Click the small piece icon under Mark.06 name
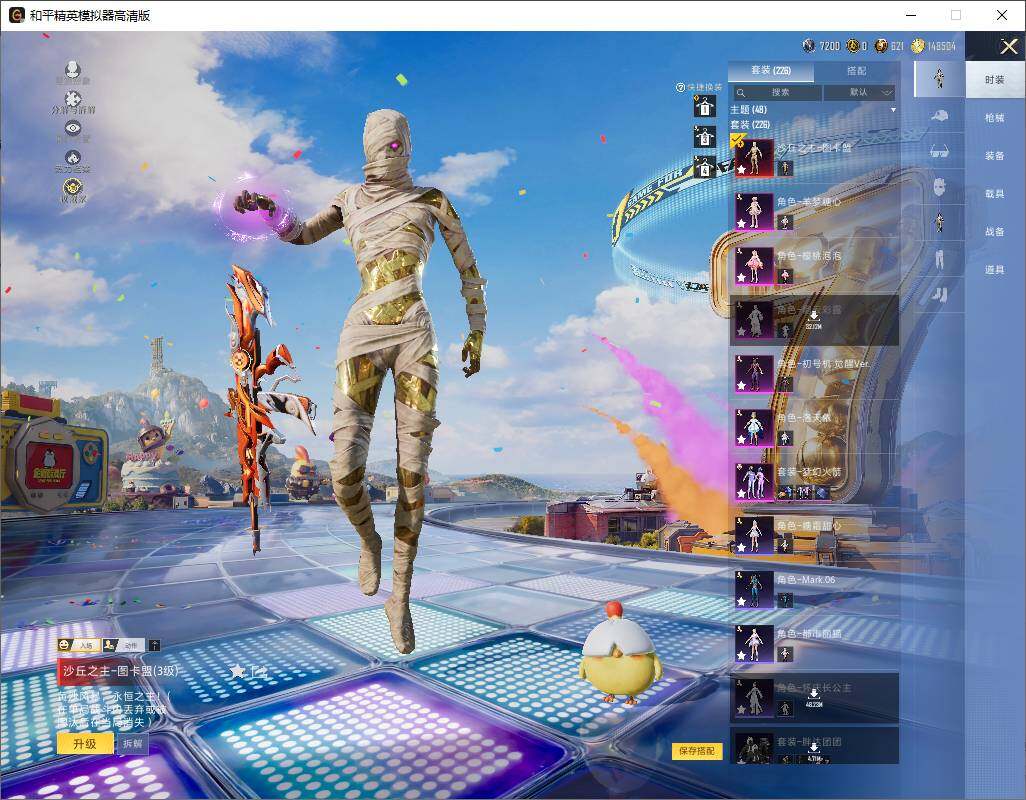 (x=785, y=600)
